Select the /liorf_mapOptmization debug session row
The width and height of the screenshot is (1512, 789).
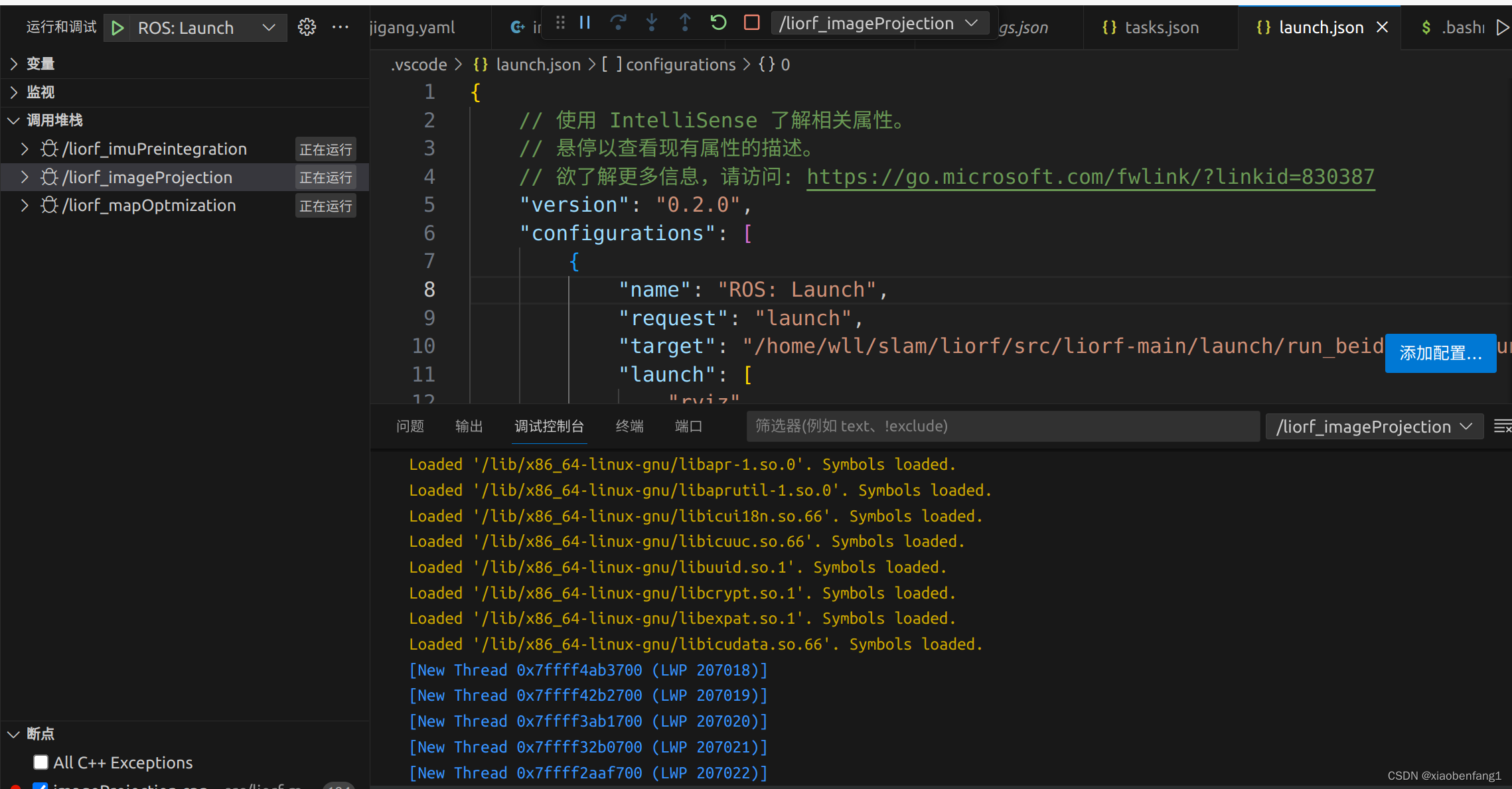pyautogui.click(x=185, y=206)
